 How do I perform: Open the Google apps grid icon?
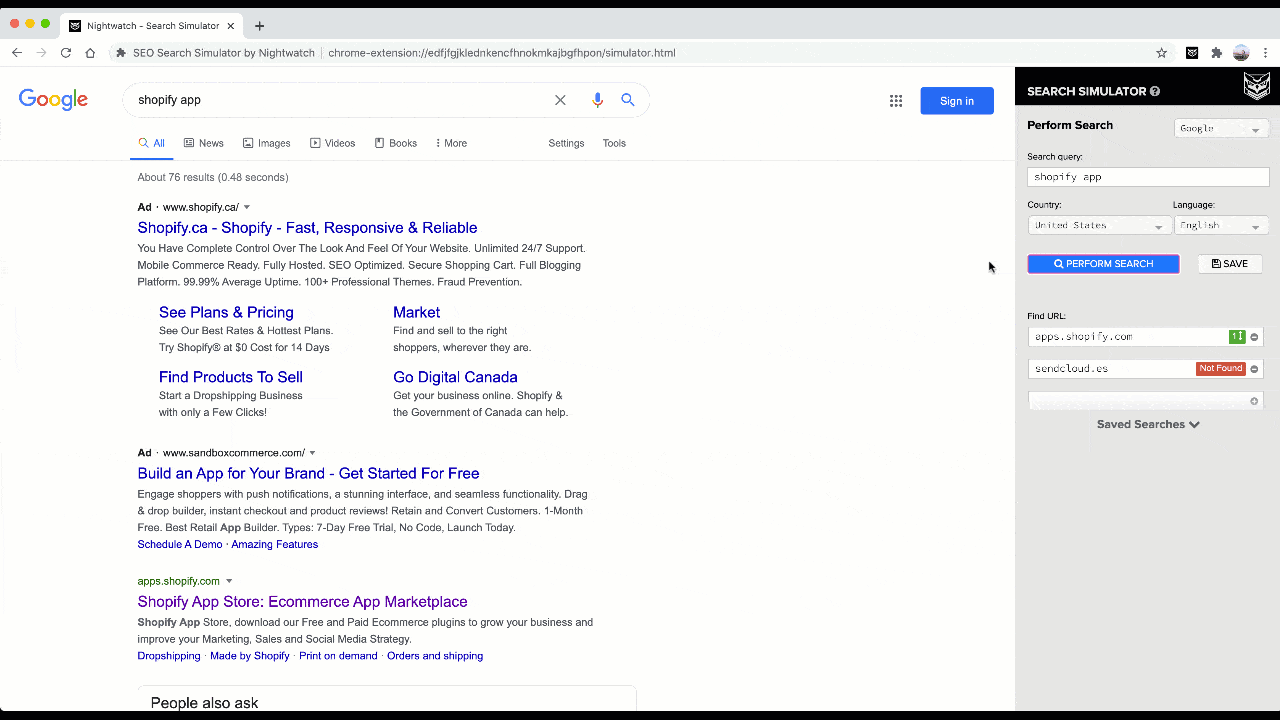(896, 100)
